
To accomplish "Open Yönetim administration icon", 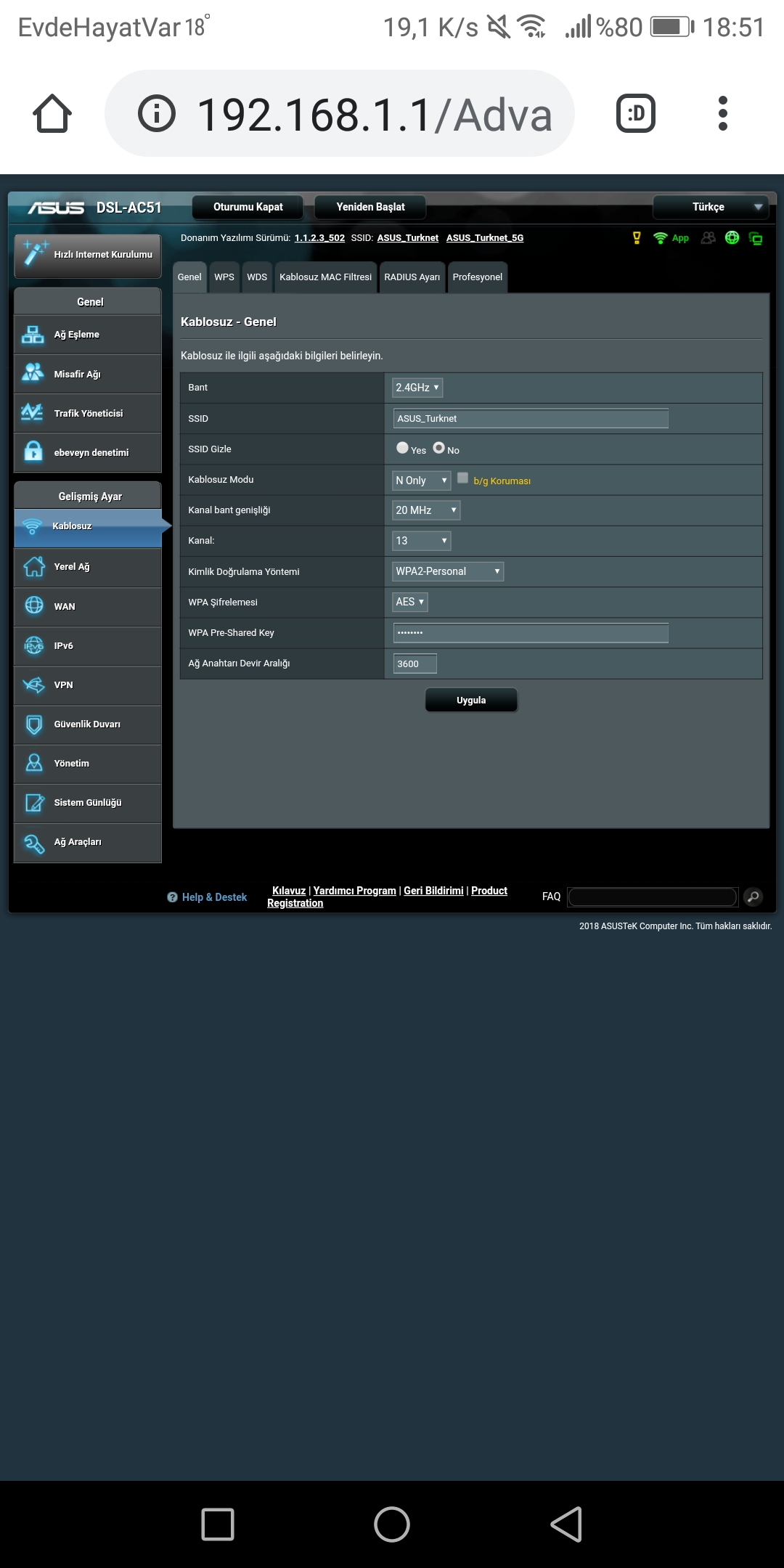I will click(34, 763).
